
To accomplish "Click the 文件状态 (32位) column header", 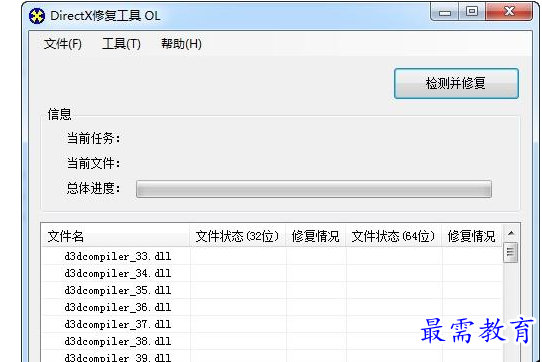I will coord(237,236).
